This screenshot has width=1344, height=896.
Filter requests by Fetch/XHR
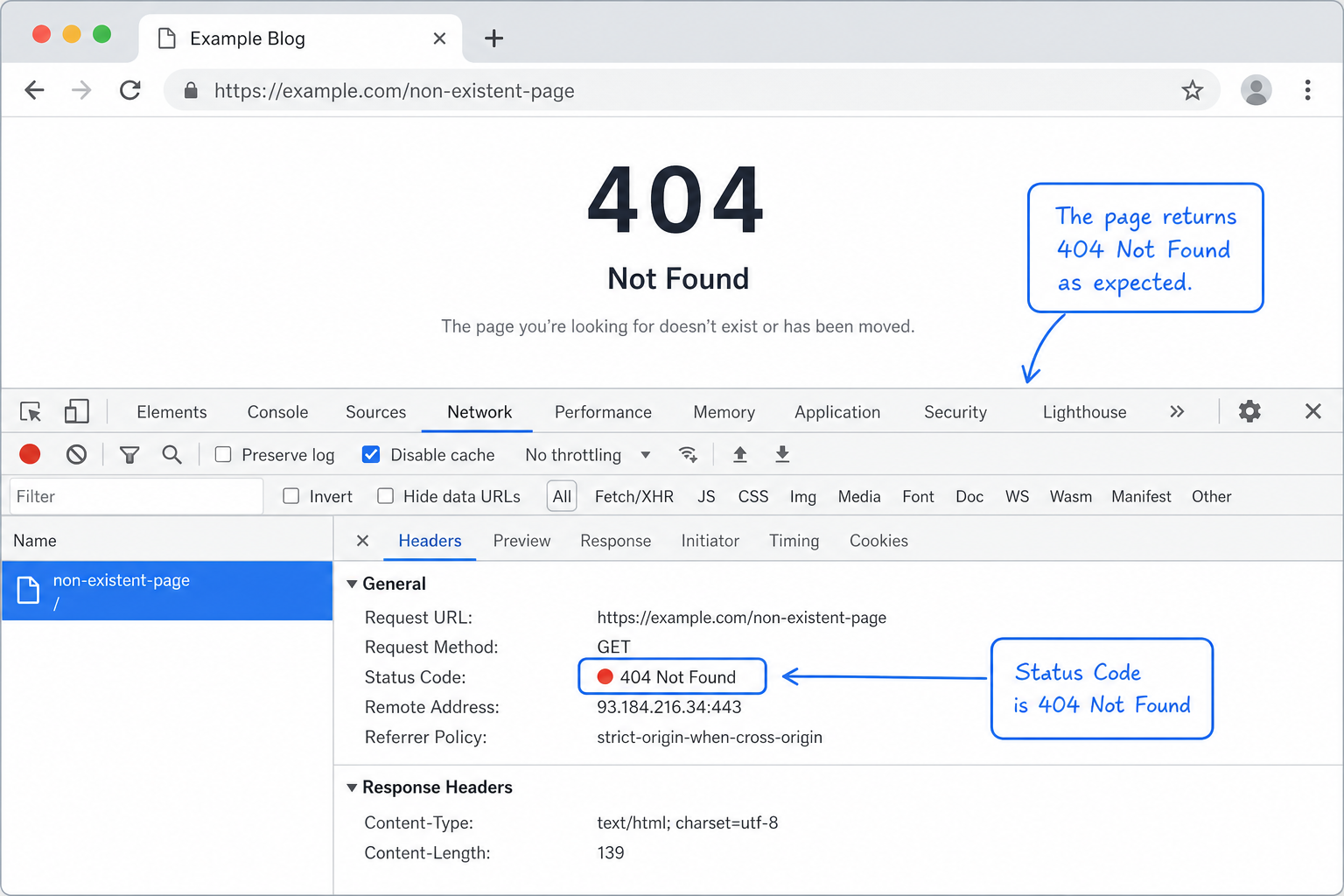(633, 496)
